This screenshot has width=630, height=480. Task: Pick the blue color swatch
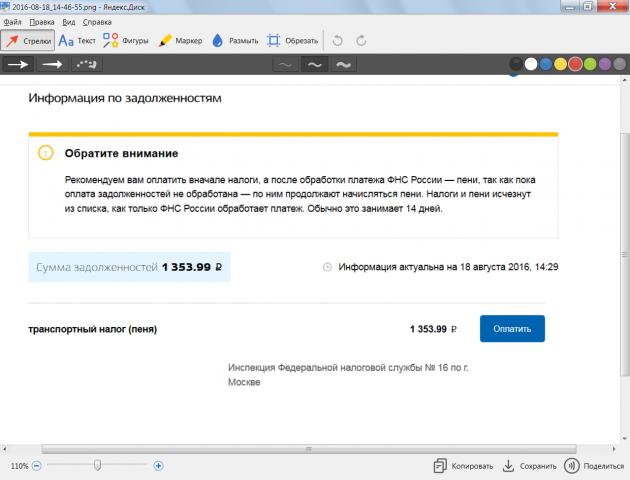pos(546,64)
